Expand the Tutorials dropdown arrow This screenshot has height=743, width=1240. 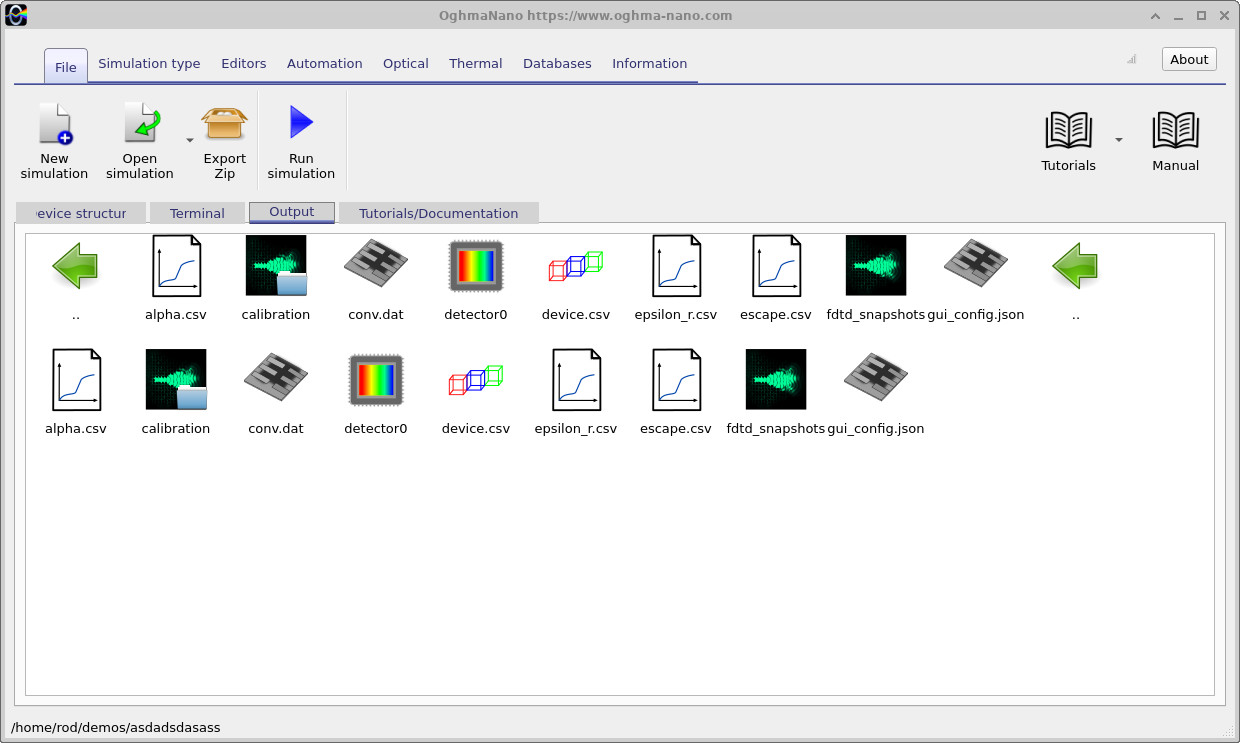(1119, 140)
